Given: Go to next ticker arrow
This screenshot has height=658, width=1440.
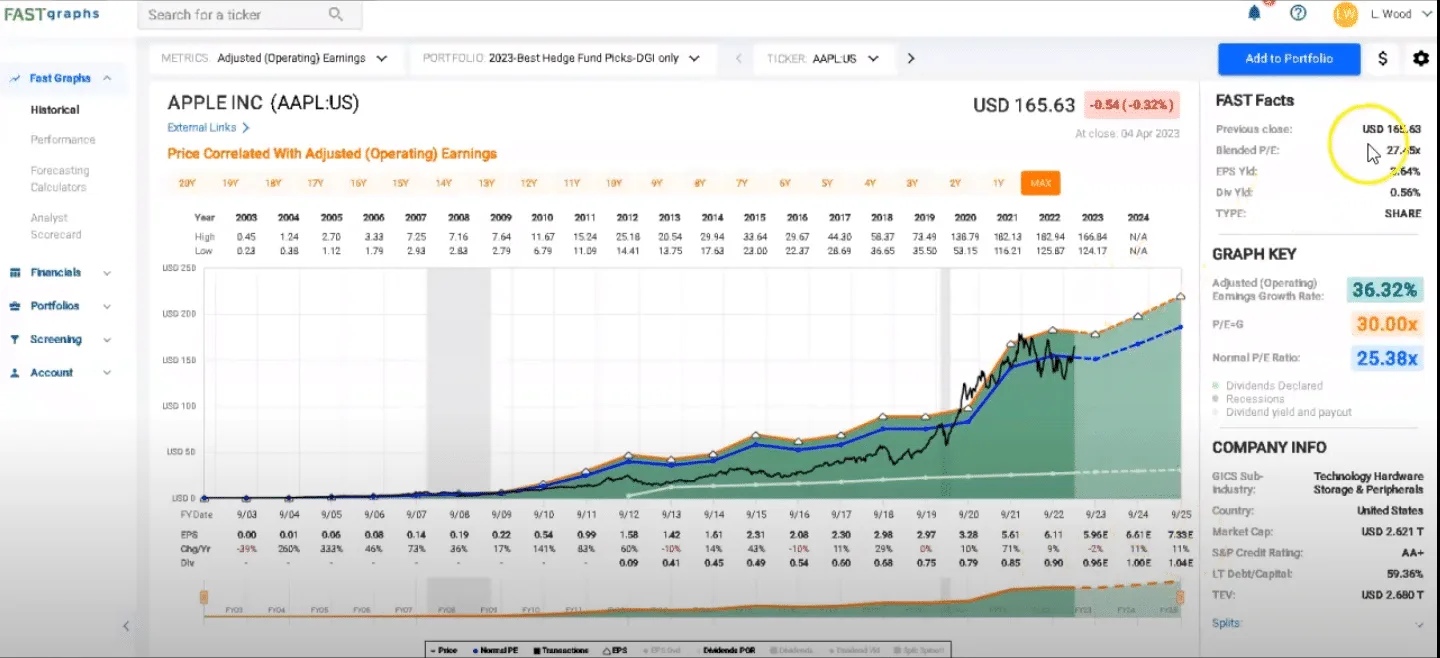Looking at the screenshot, I should pyautogui.click(x=911, y=58).
